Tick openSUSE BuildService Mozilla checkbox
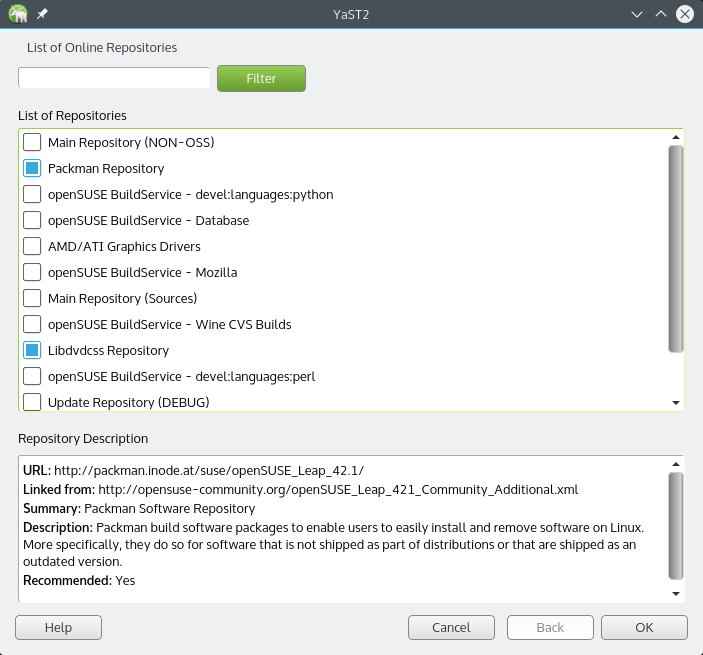The height and width of the screenshot is (655, 703). (x=32, y=272)
